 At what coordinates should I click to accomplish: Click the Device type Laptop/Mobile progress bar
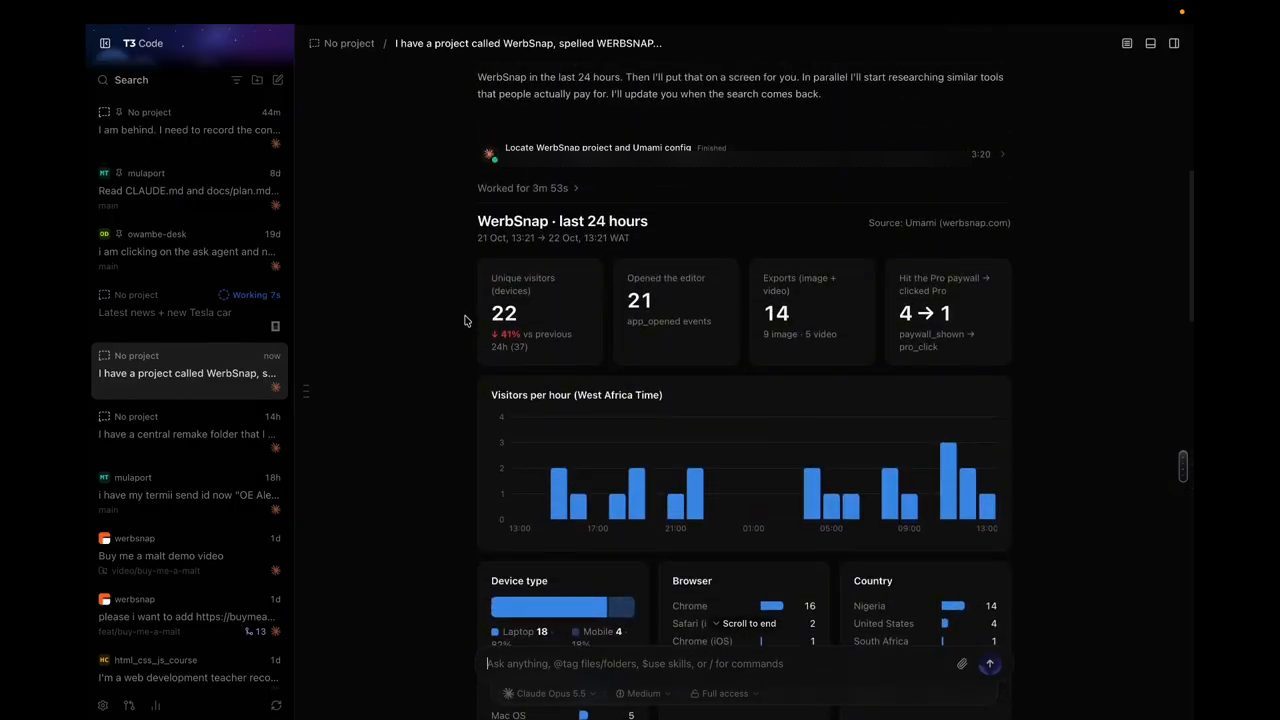pos(562,607)
